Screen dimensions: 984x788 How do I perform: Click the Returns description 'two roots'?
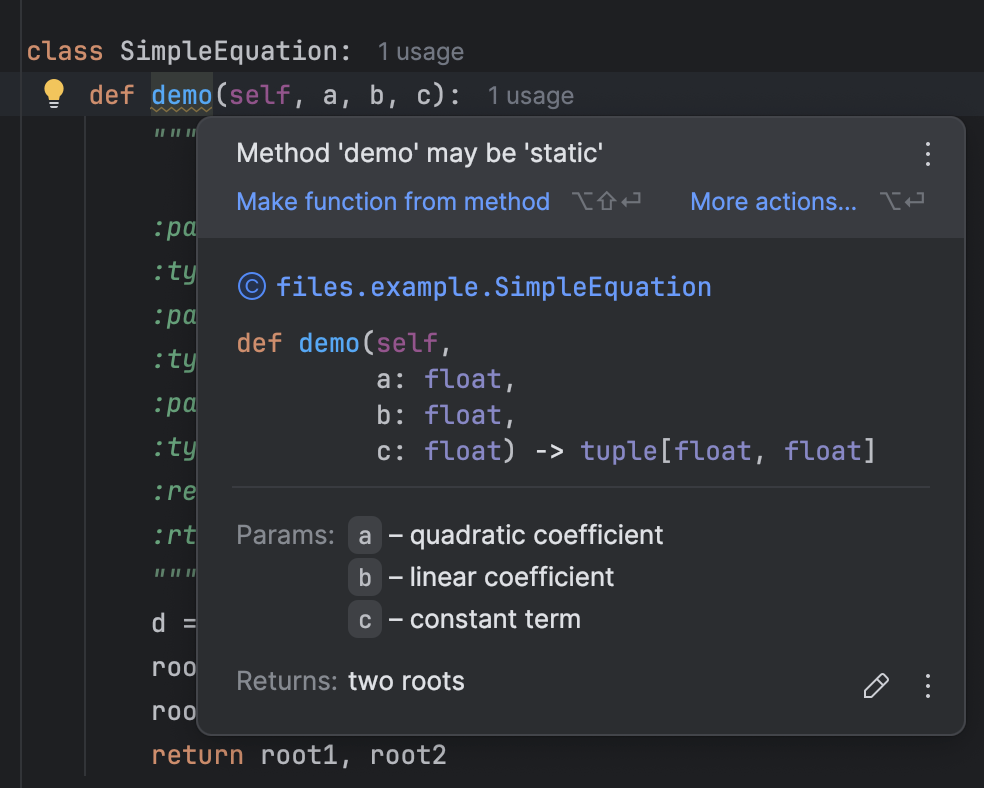point(405,681)
